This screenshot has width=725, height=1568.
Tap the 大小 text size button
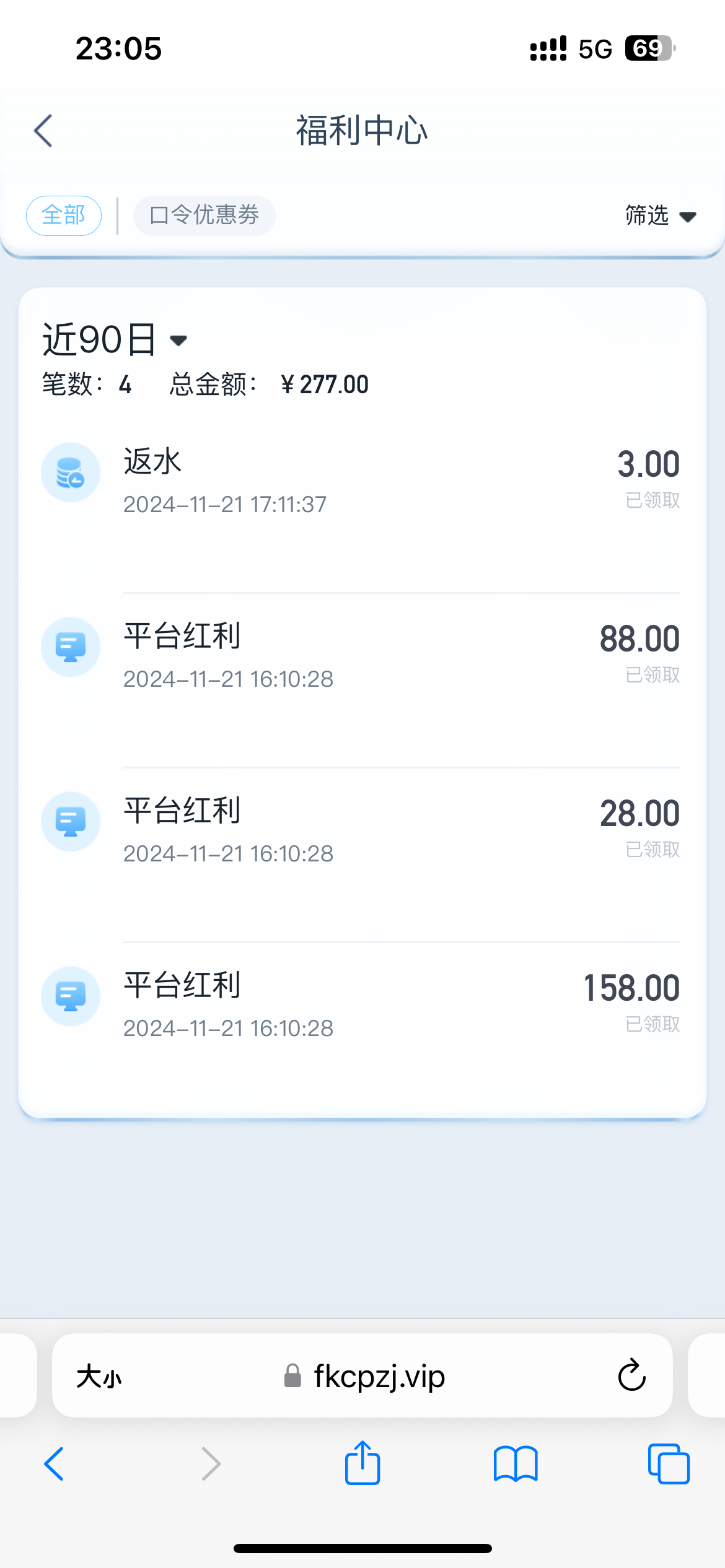click(x=99, y=1377)
